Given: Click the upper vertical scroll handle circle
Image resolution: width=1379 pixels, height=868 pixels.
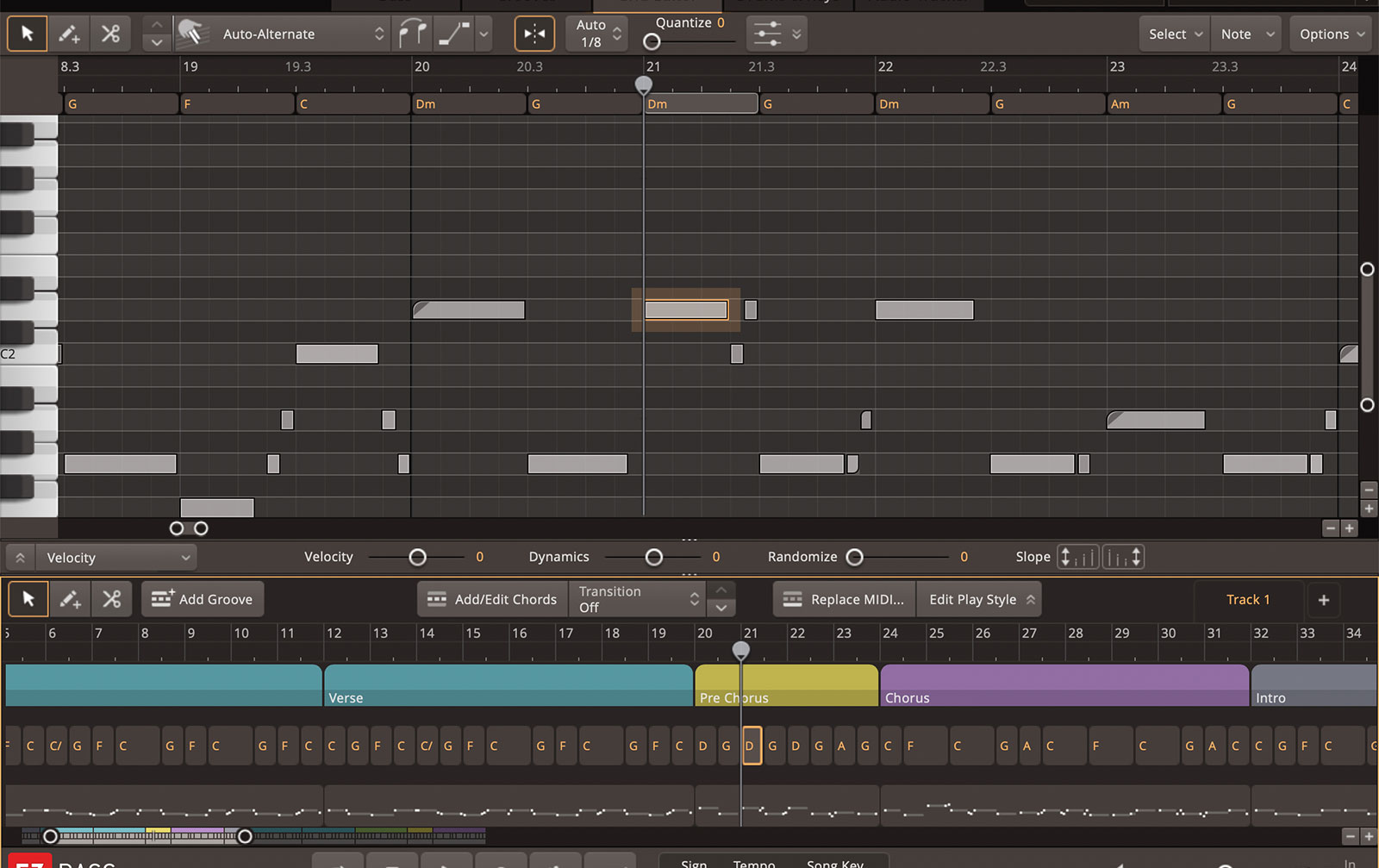Looking at the screenshot, I should pyautogui.click(x=1367, y=270).
